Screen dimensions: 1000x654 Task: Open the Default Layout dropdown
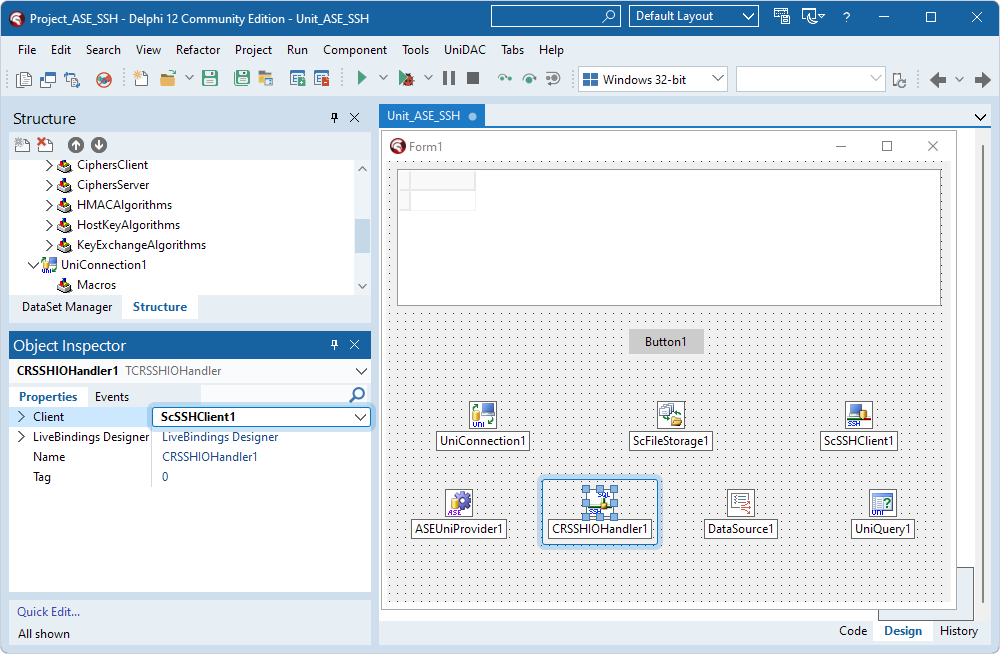pyautogui.click(x=750, y=16)
